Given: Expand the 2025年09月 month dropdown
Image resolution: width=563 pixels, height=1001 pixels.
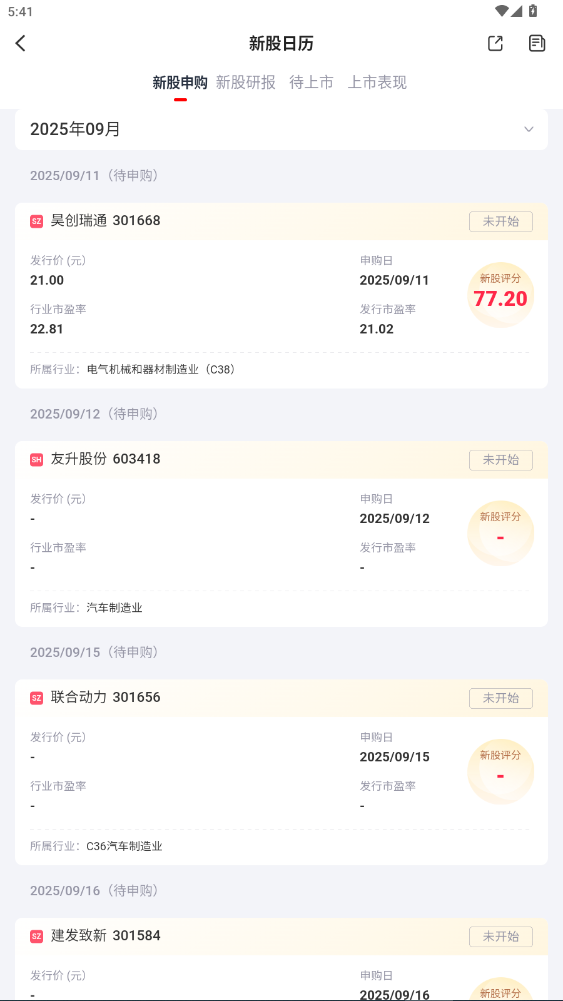Looking at the screenshot, I should 282,130.
